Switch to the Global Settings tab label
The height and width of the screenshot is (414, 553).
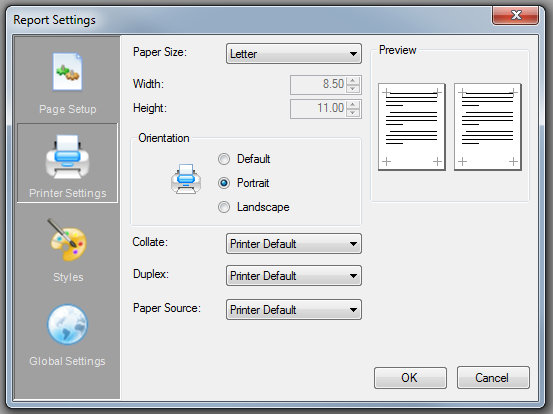point(67,361)
